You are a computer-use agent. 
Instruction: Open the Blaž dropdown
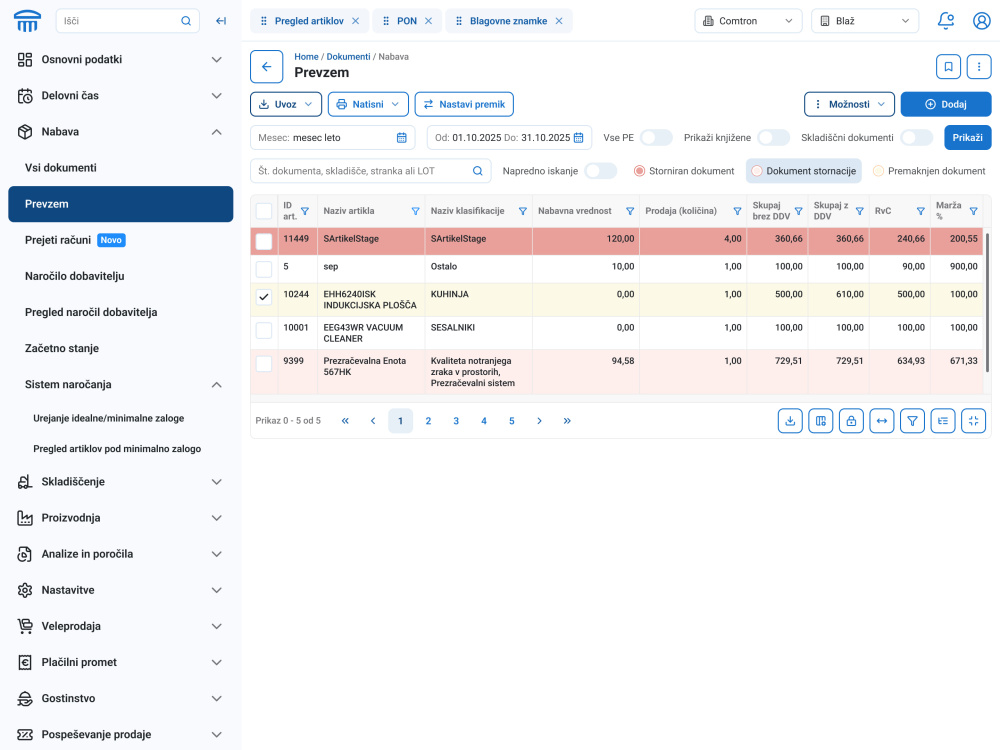coord(865,21)
